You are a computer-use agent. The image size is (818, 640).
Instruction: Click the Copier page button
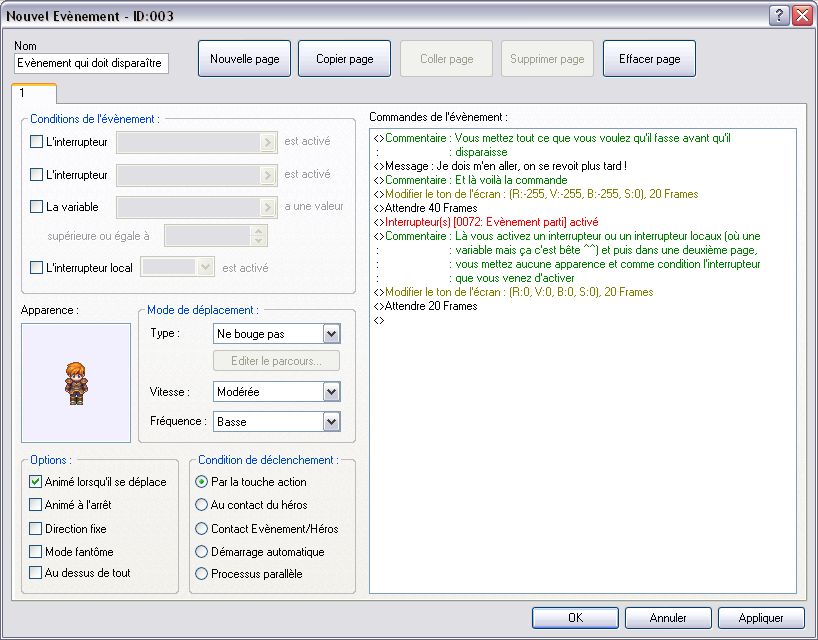344,59
